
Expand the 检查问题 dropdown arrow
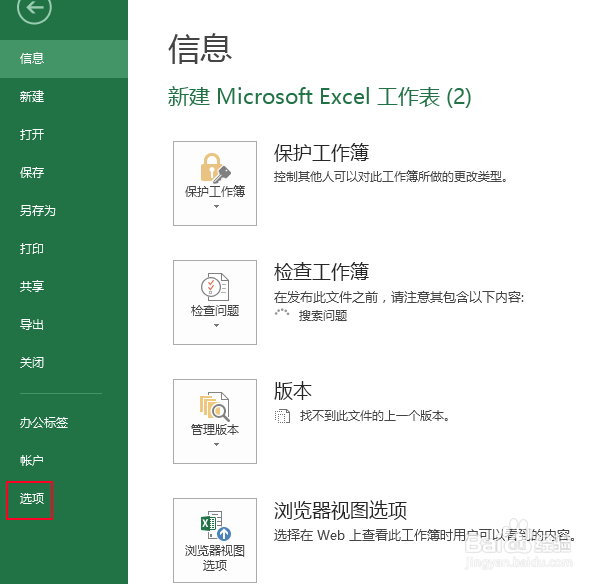[216, 325]
